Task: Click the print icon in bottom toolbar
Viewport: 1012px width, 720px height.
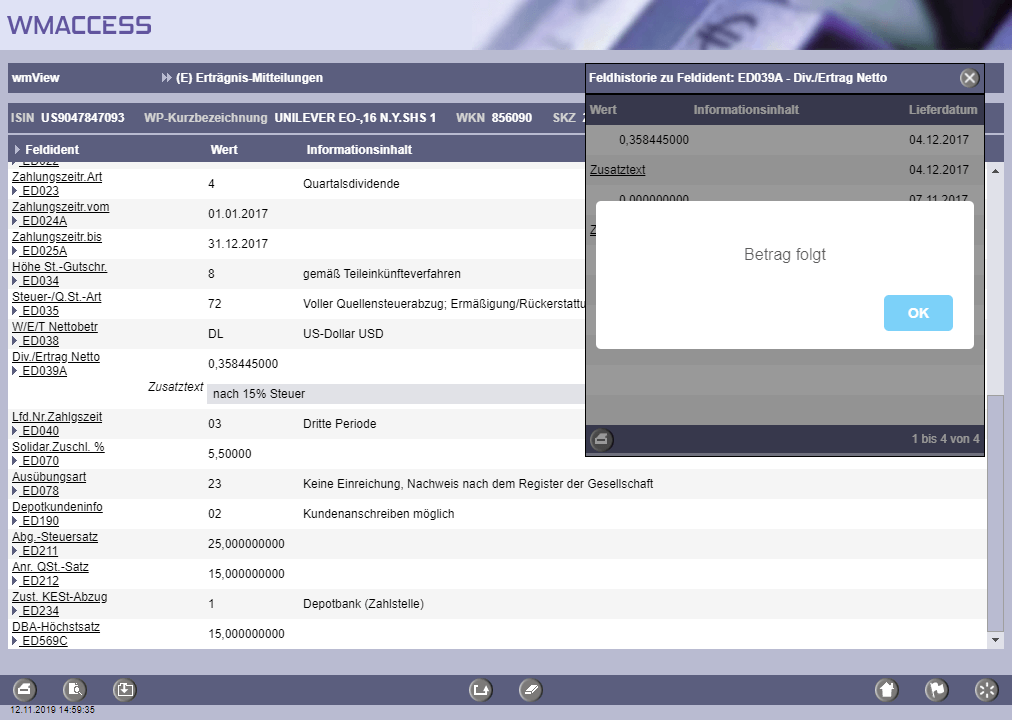Action: tap(26, 689)
